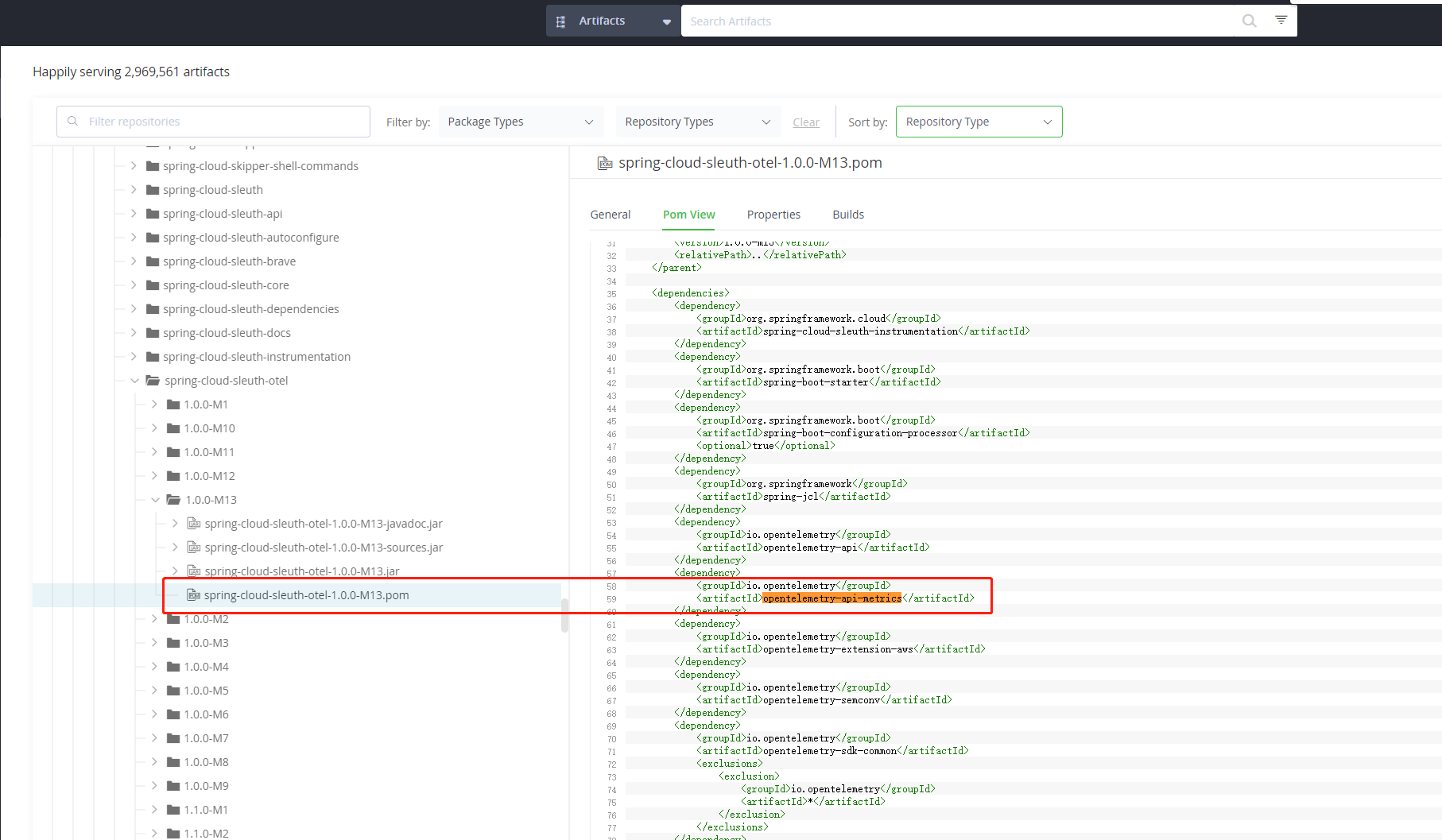Click the Clear link next to filters
Image resolution: width=1442 pixels, height=840 pixels.
coord(805,122)
